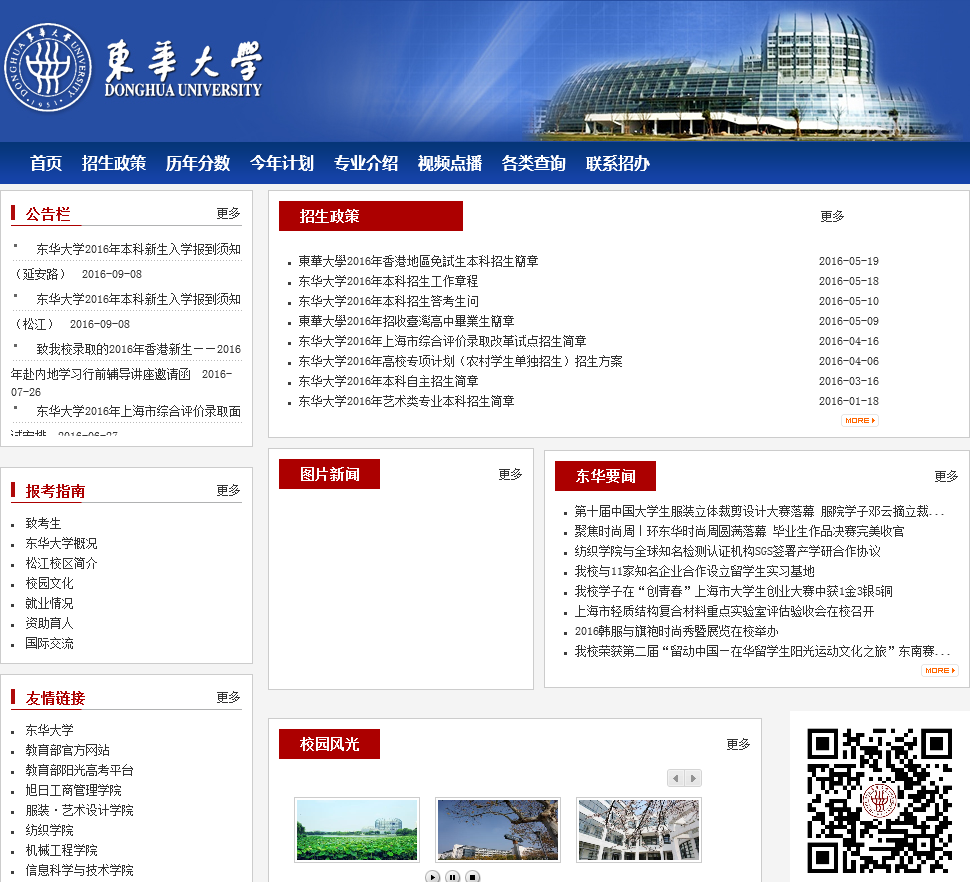The height and width of the screenshot is (882, 970).
Task: Click the QR code image
Action: click(x=880, y=800)
